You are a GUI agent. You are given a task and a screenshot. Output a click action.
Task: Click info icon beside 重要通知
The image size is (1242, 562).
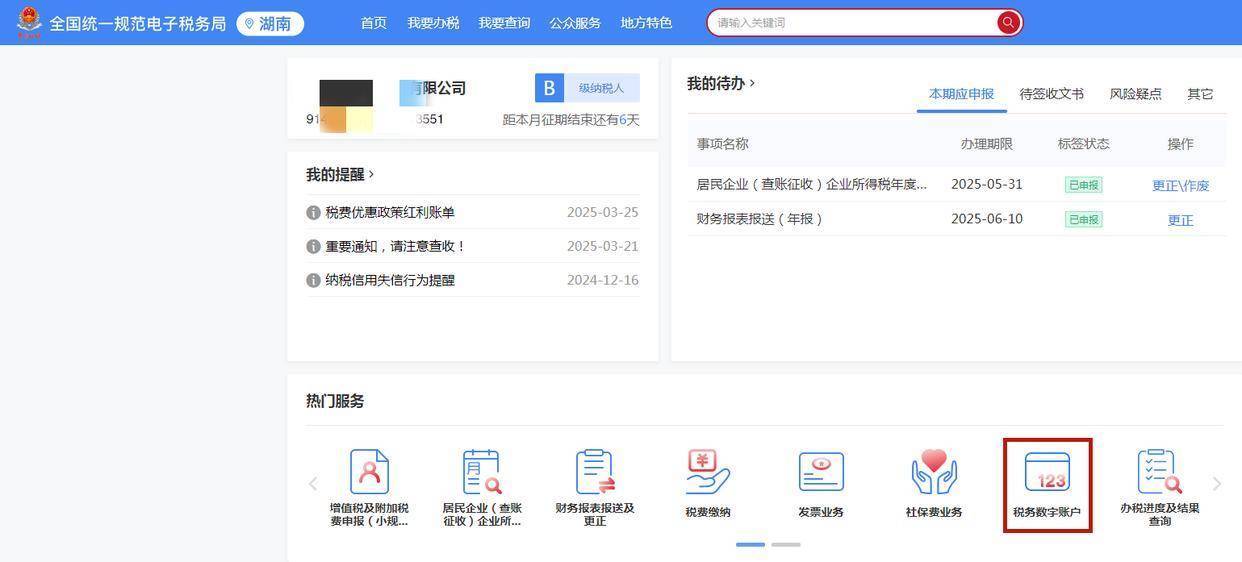pos(313,247)
